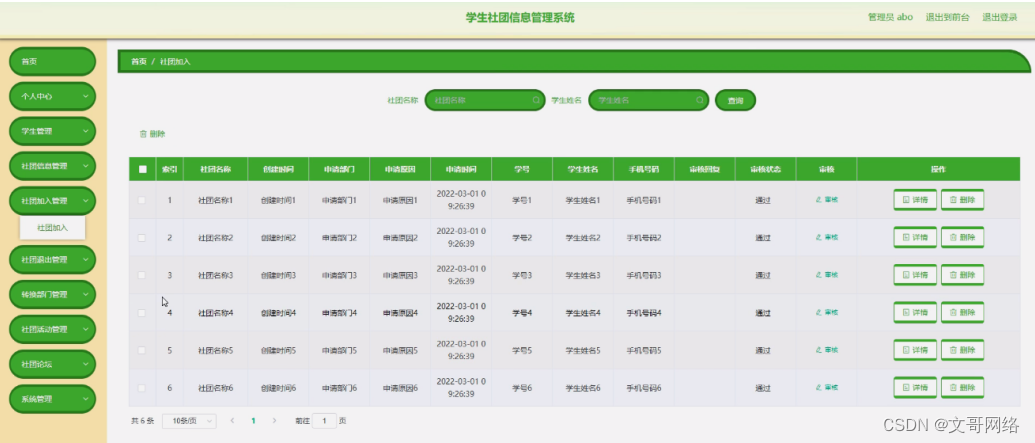
Task: Focus the 学生姓名 search input
Action: pyautogui.click(x=649, y=100)
